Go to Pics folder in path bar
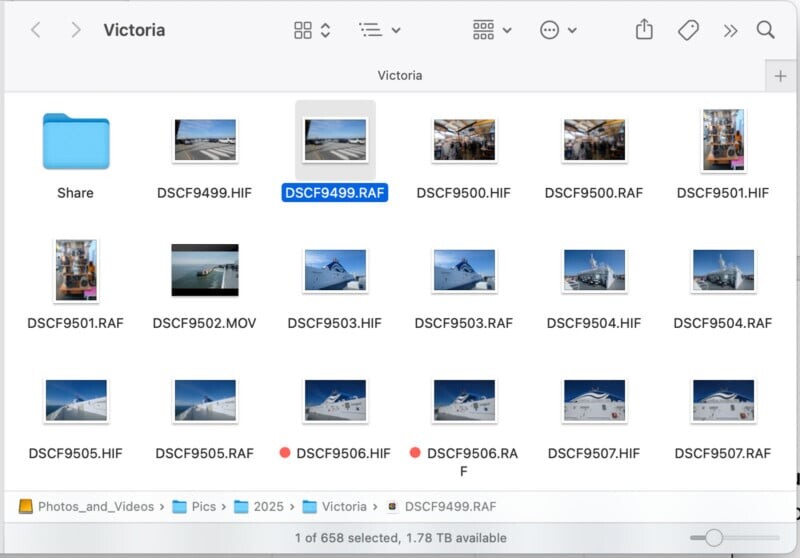 (203, 506)
